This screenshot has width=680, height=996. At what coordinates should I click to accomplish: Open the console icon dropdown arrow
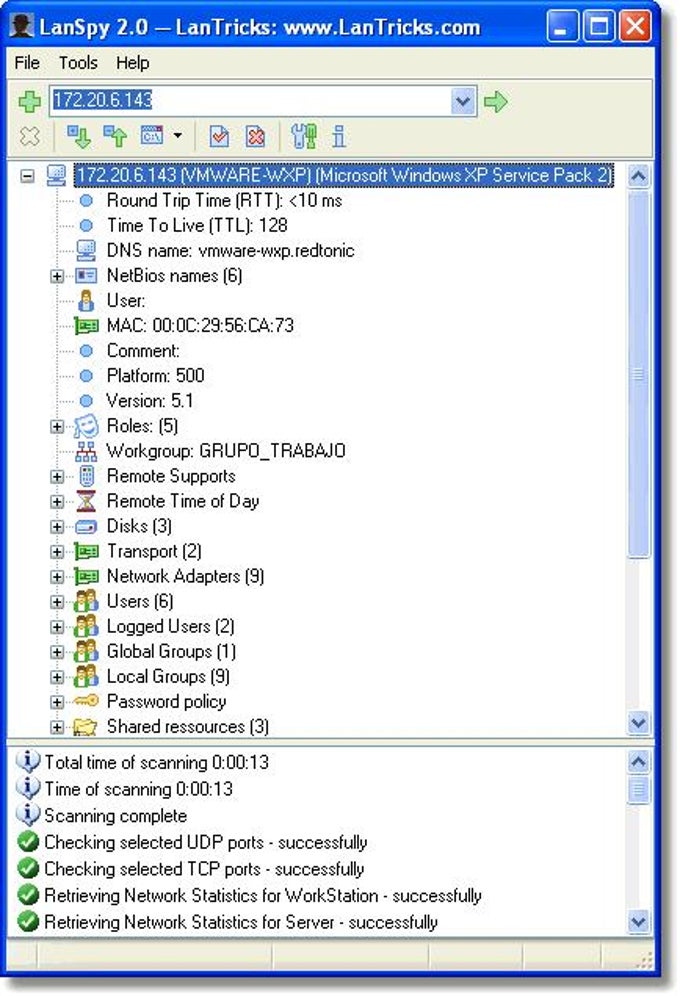click(x=178, y=135)
